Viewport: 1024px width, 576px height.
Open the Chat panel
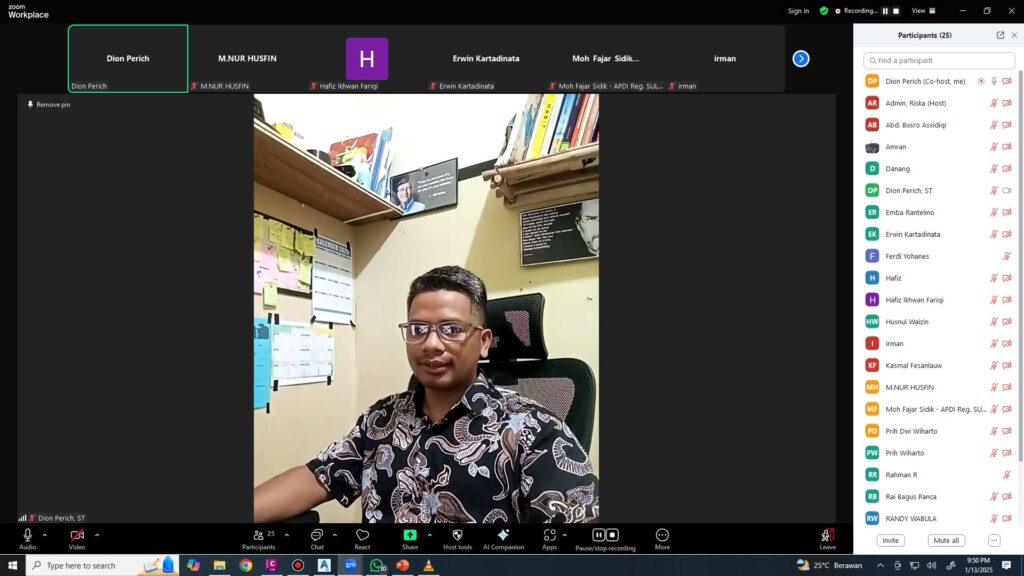click(x=317, y=536)
